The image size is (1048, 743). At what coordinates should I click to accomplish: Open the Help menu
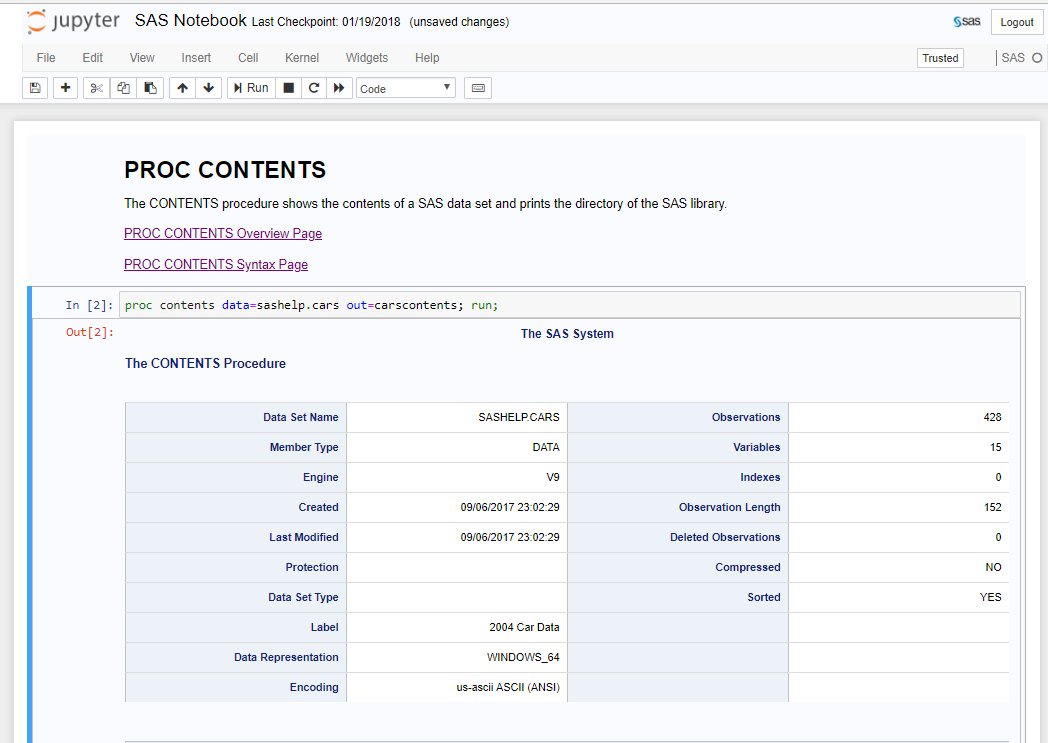pos(427,58)
